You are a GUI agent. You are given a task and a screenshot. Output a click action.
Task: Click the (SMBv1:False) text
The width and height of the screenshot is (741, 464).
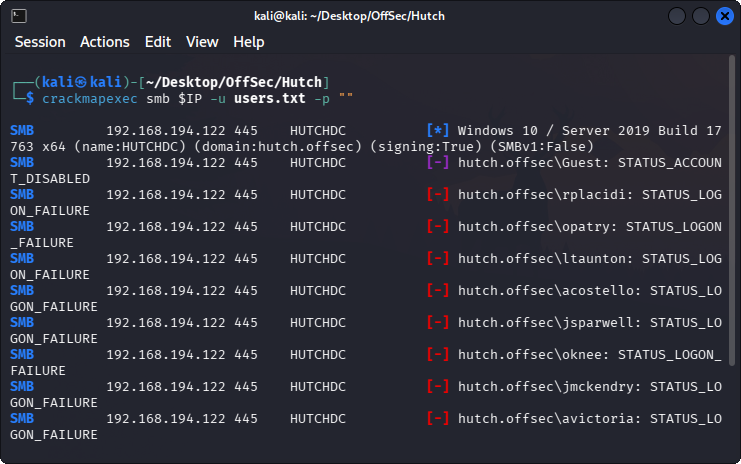coord(542,146)
